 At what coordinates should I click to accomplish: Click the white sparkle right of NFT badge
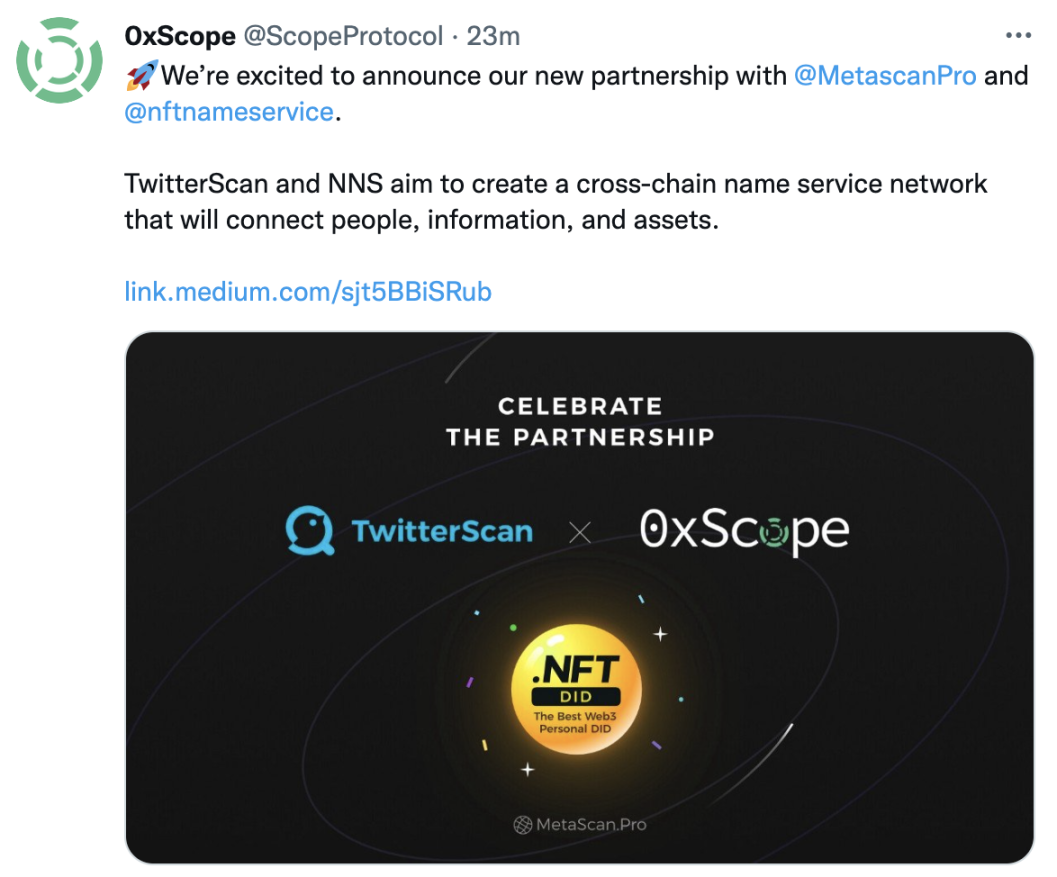[660, 634]
